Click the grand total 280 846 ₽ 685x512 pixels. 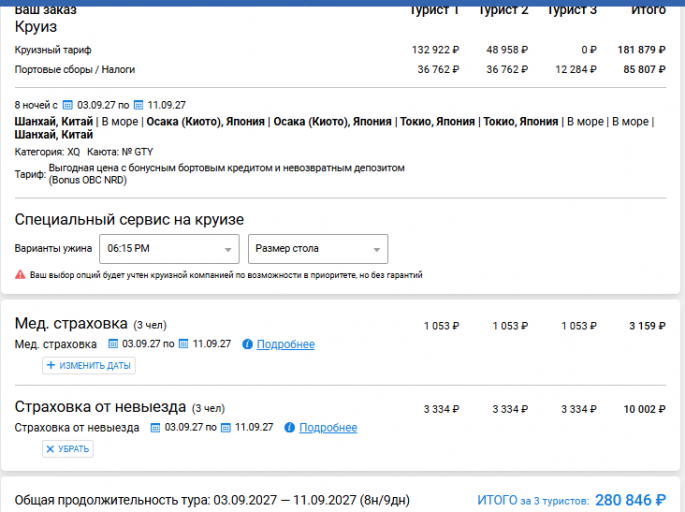(x=631, y=500)
